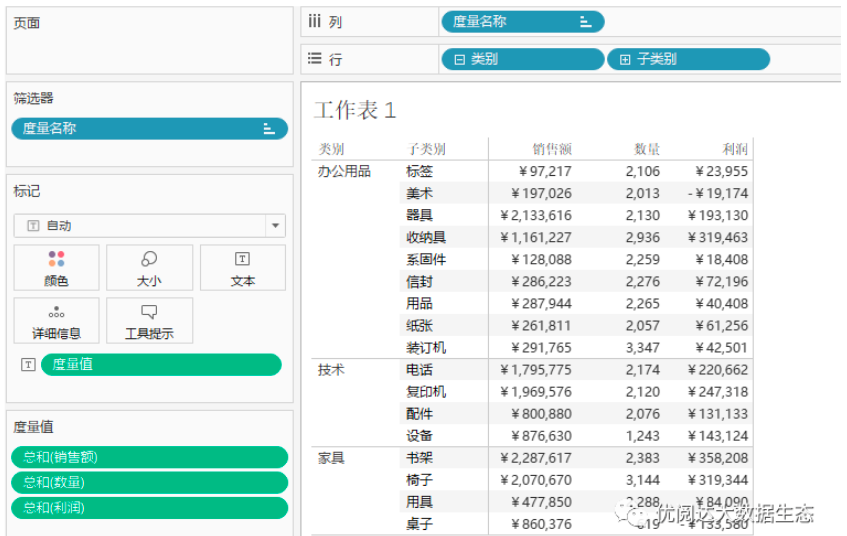The height and width of the screenshot is (536, 847).
Task: Open the marks type dropdown showing 自动
Action: 149,226
